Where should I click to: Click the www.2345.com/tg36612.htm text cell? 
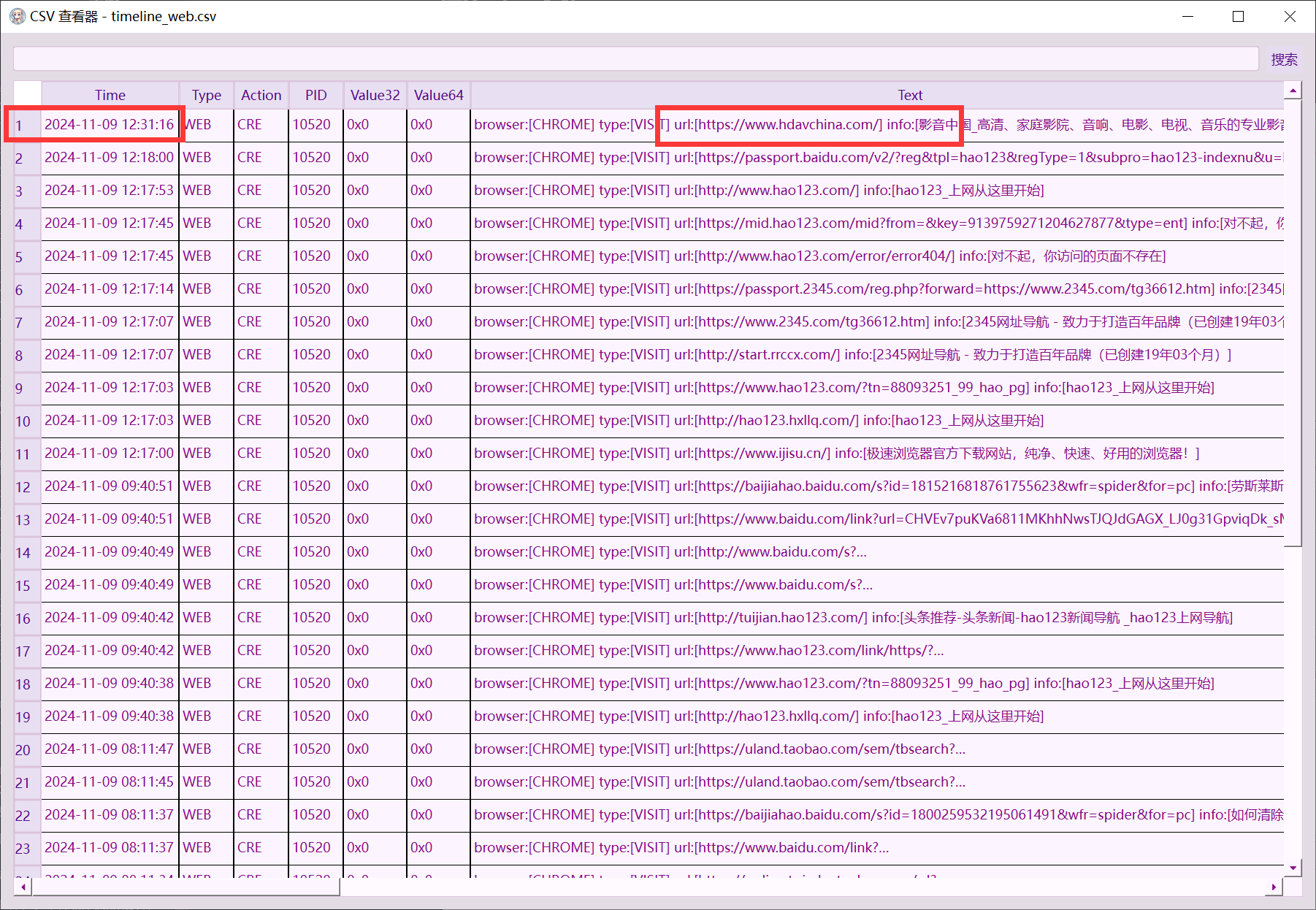[878, 322]
